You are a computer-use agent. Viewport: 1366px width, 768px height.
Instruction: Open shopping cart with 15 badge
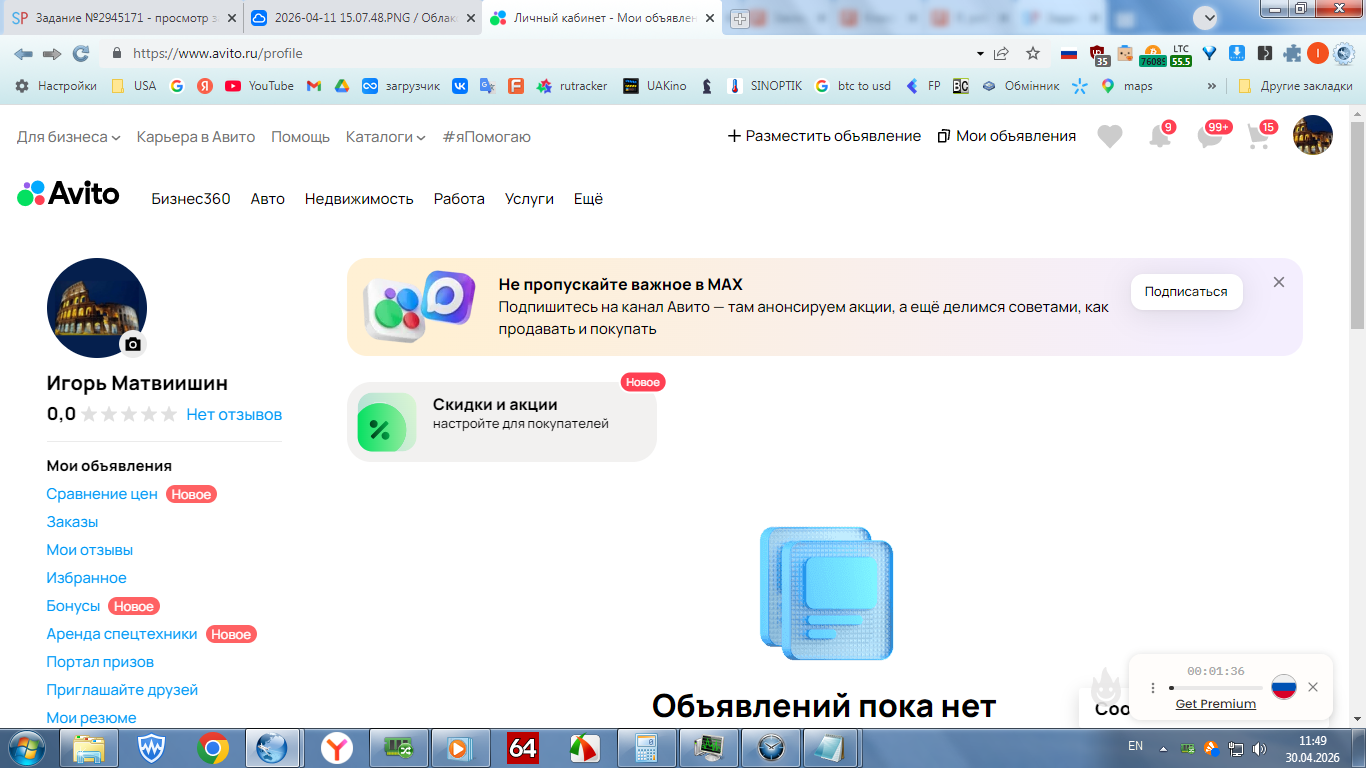1260,136
